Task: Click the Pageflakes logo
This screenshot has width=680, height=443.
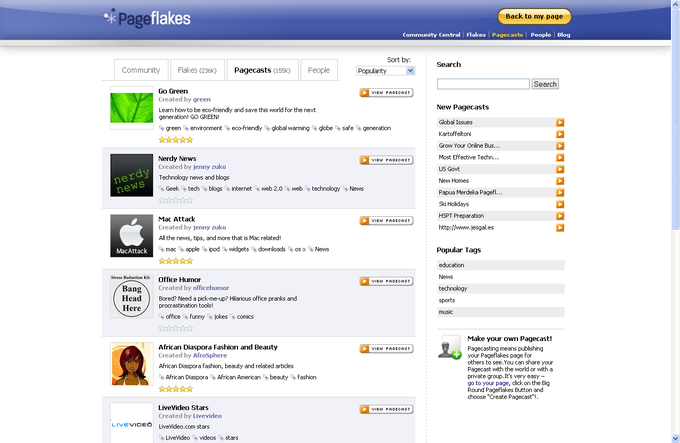Action: point(147,18)
